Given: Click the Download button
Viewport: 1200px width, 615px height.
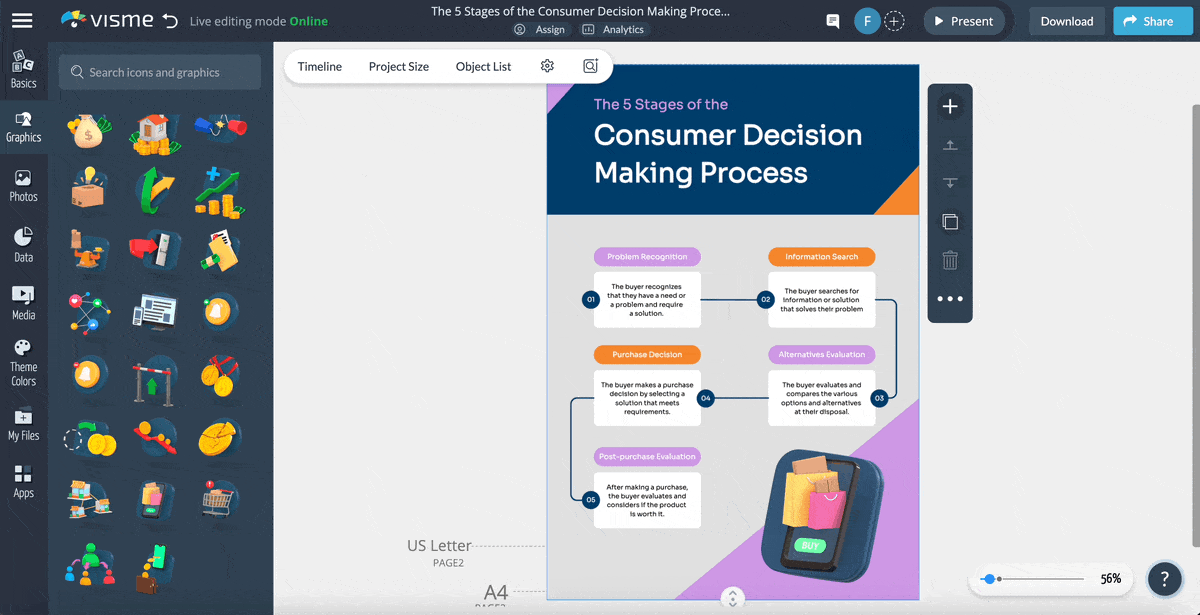Looking at the screenshot, I should pyautogui.click(x=1066, y=21).
